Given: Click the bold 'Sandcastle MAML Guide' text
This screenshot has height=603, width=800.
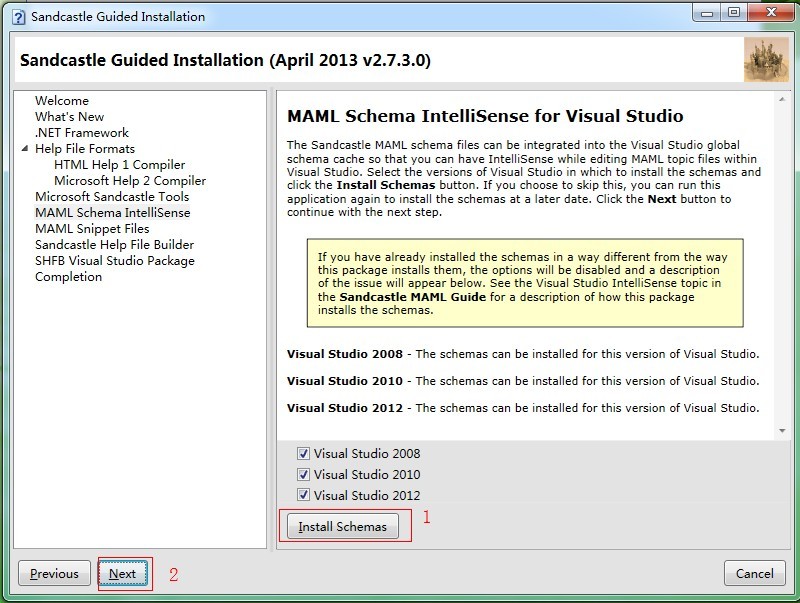Looking at the screenshot, I should [x=412, y=297].
